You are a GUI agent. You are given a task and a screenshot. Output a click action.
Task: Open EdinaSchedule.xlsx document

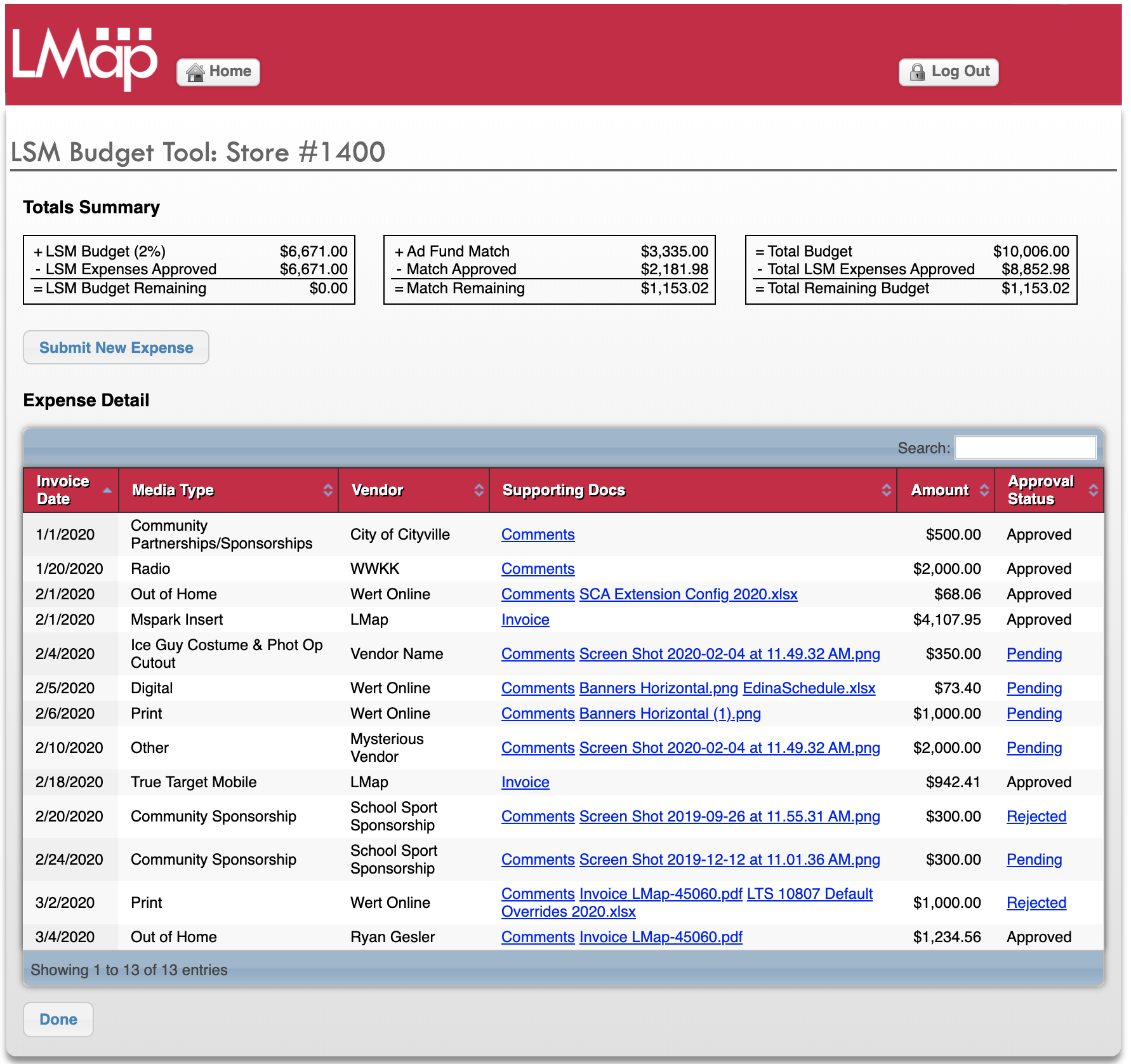click(809, 688)
